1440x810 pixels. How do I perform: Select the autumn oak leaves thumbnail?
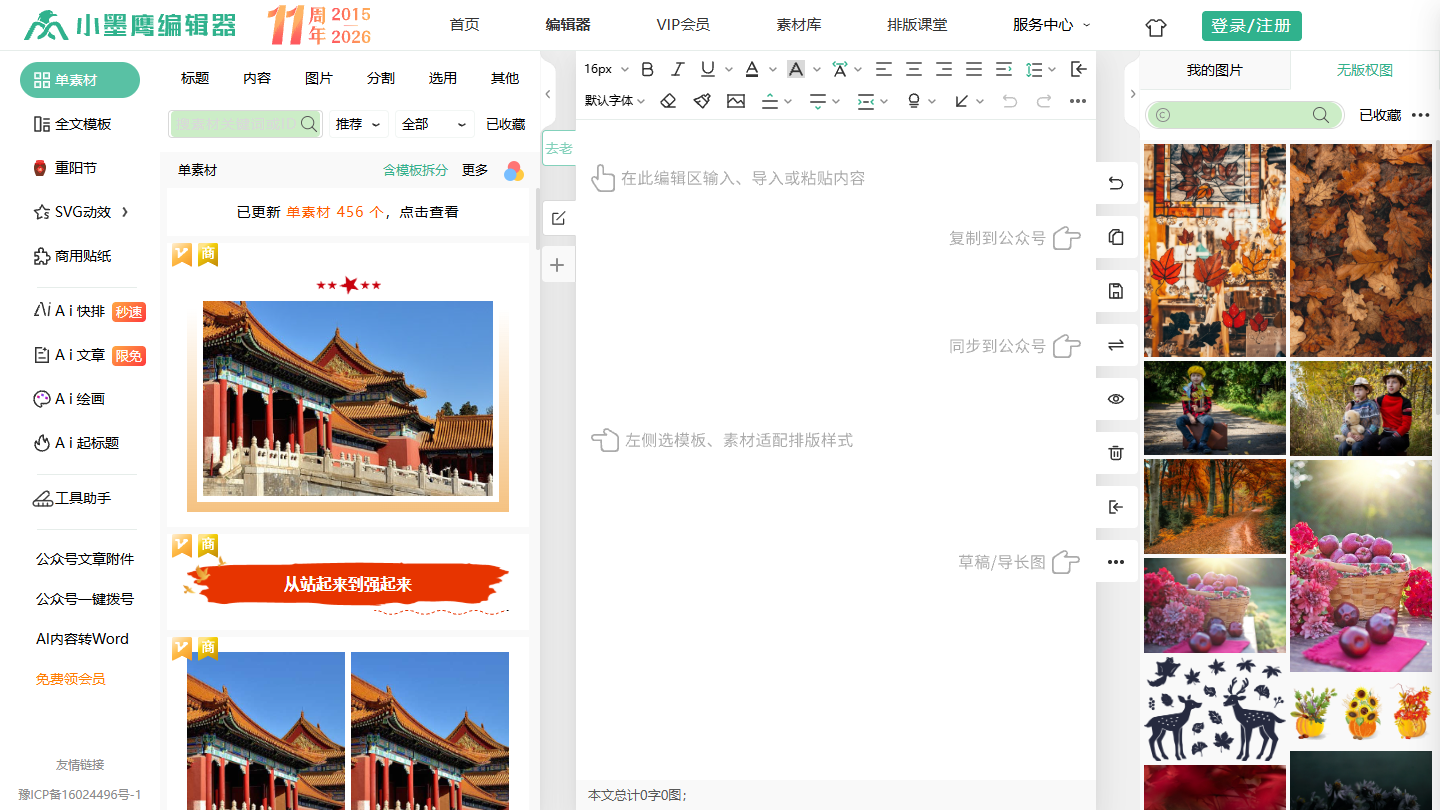pyautogui.click(x=1361, y=250)
